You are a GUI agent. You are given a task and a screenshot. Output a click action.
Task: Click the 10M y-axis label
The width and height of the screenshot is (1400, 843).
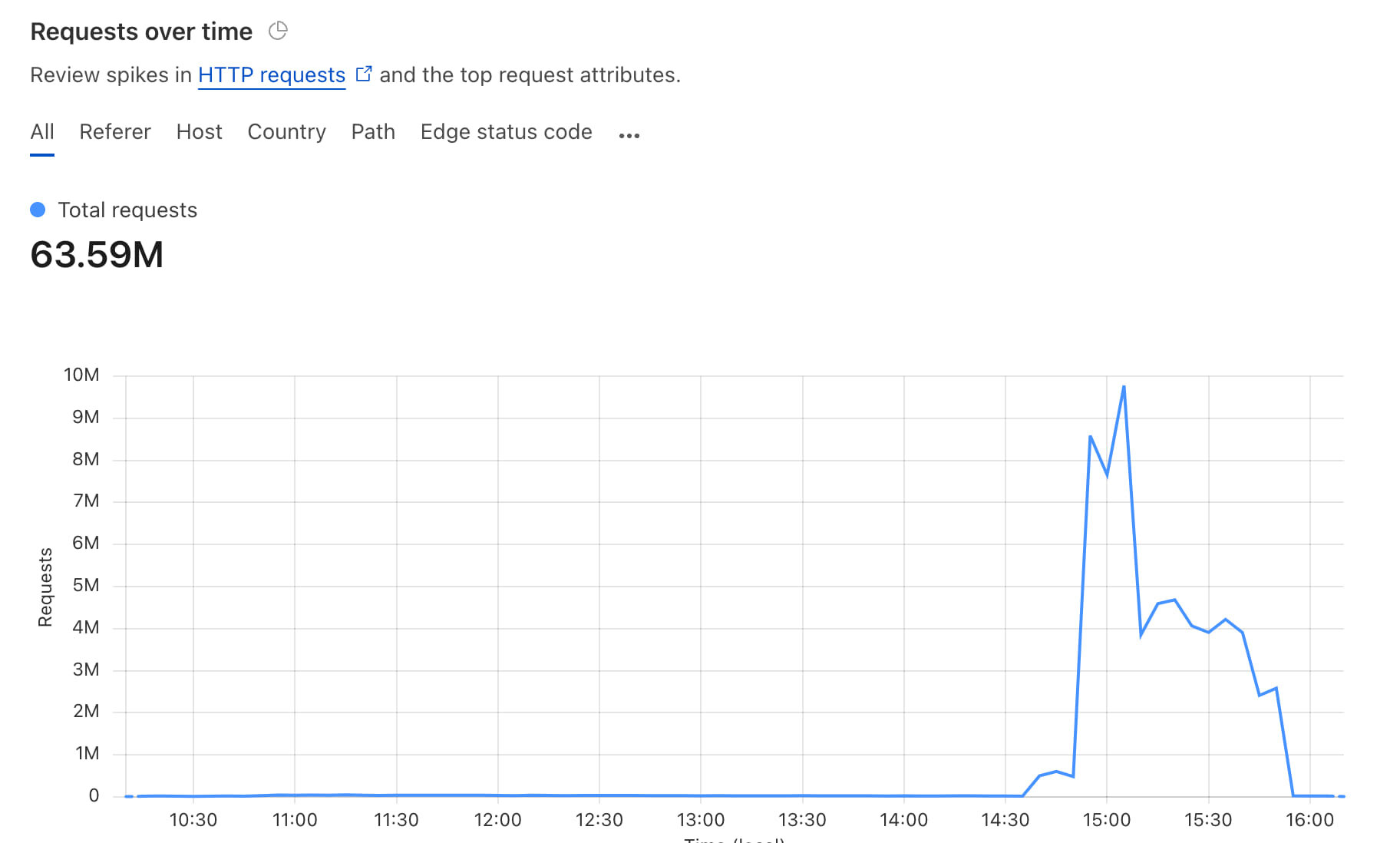tap(81, 375)
